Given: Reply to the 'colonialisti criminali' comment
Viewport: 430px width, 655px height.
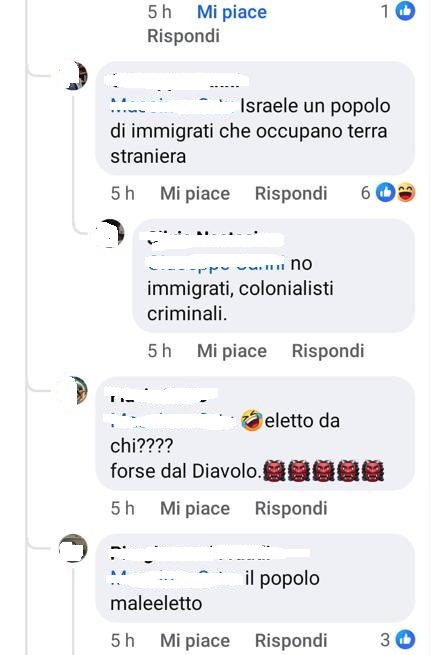Looking at the screenshot, I should point(328,351).
